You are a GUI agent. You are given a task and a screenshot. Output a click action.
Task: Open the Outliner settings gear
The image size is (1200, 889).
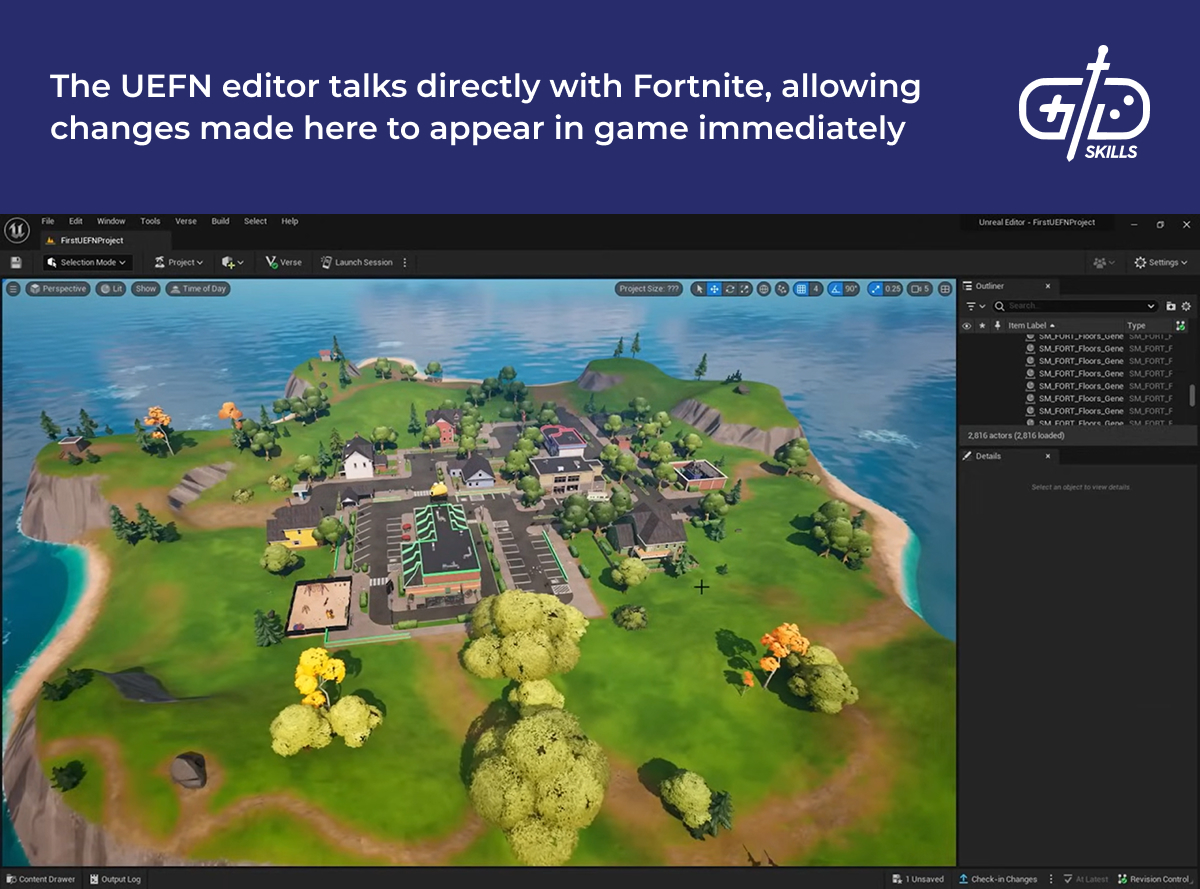[x=1186, y=306]
